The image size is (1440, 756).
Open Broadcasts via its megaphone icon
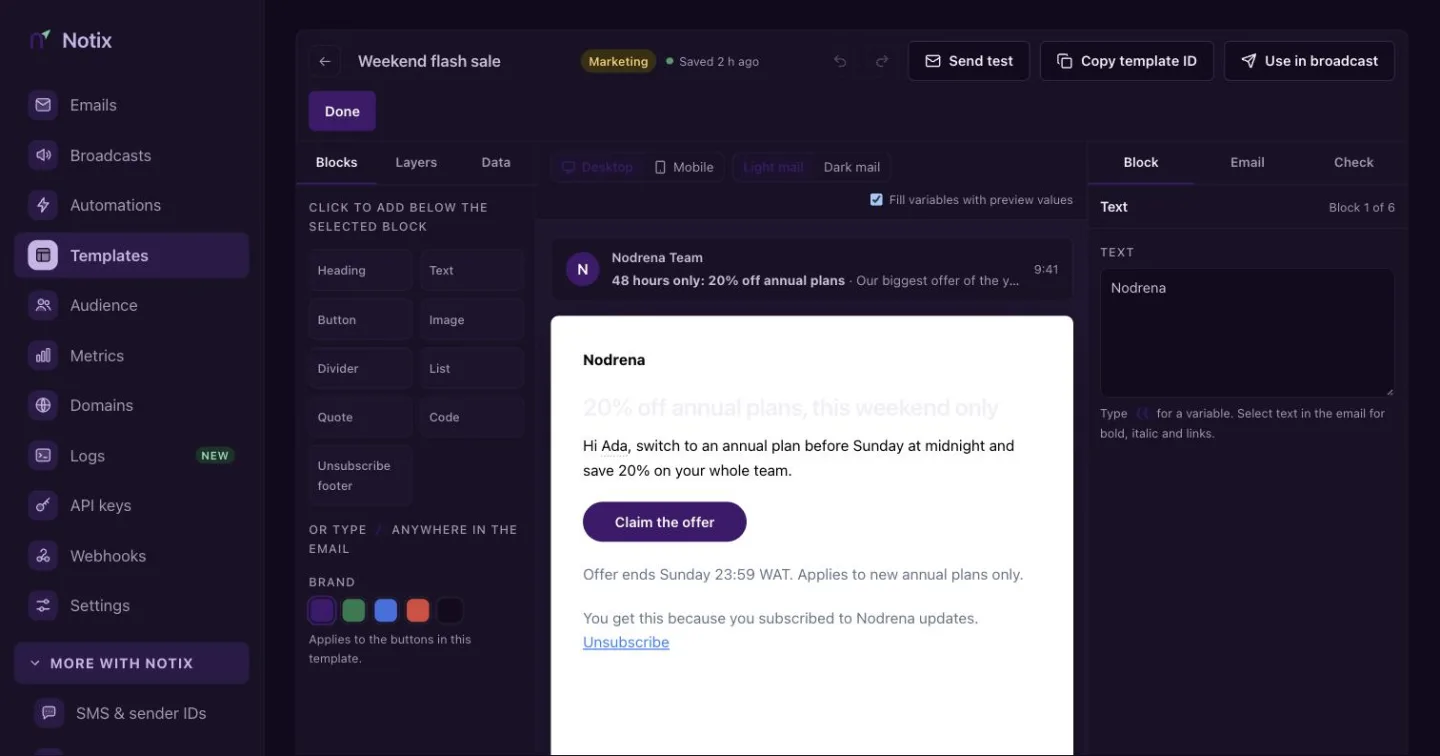(43, 155)
